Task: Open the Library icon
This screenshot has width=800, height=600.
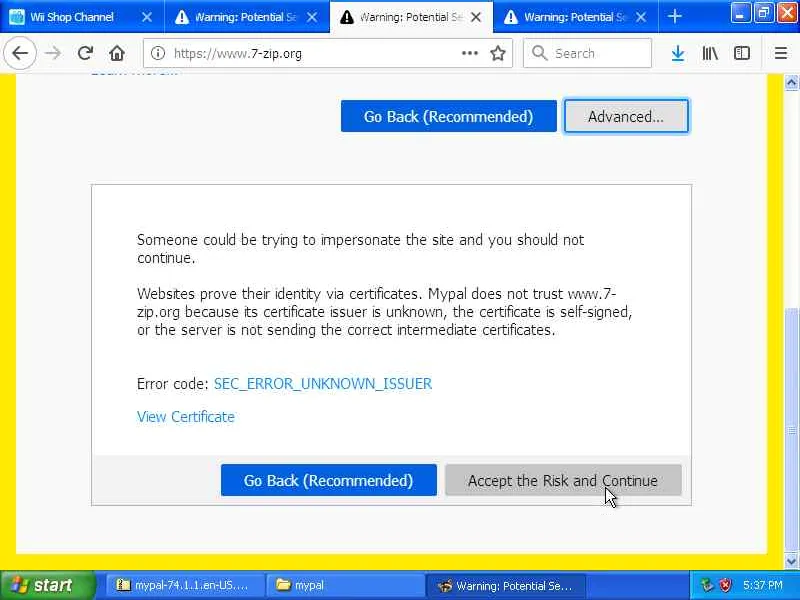Action: tap(710, 53)
